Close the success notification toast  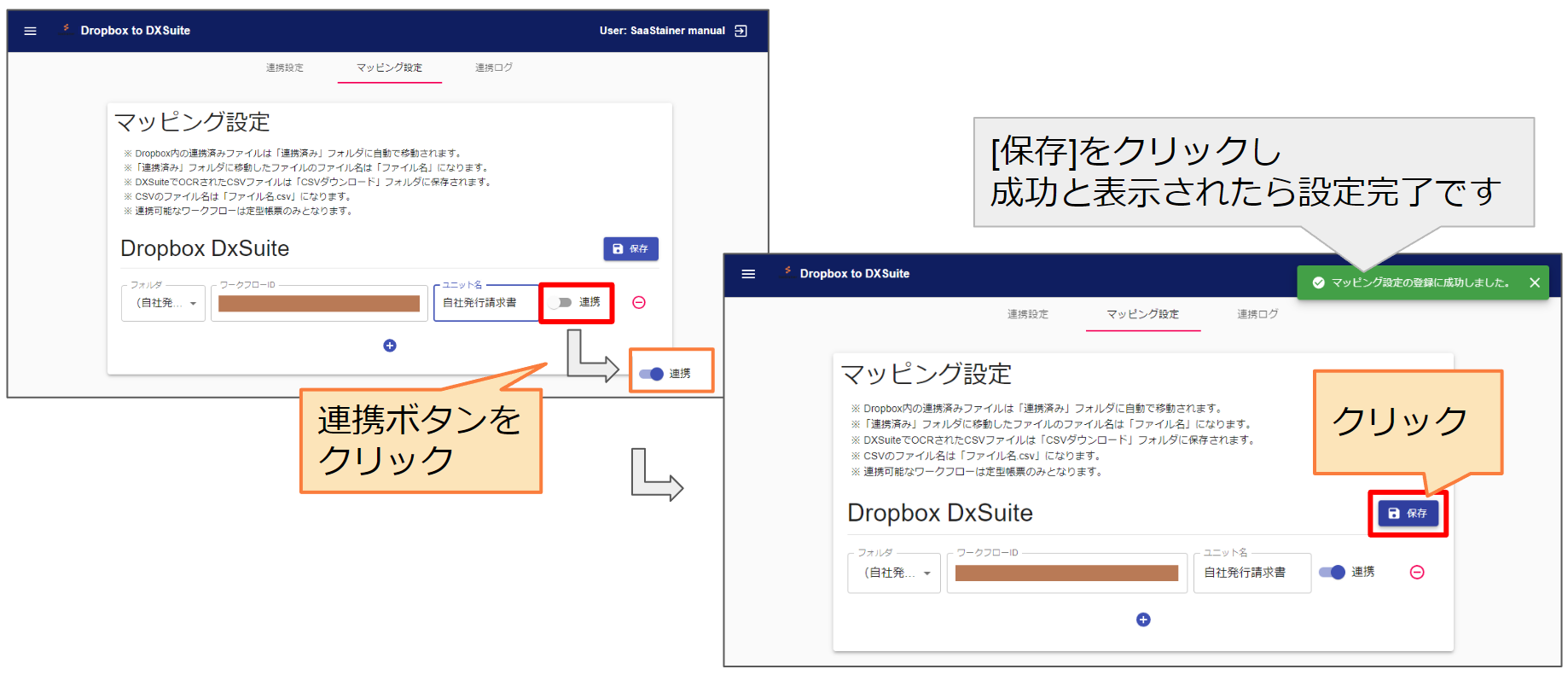1535,282
